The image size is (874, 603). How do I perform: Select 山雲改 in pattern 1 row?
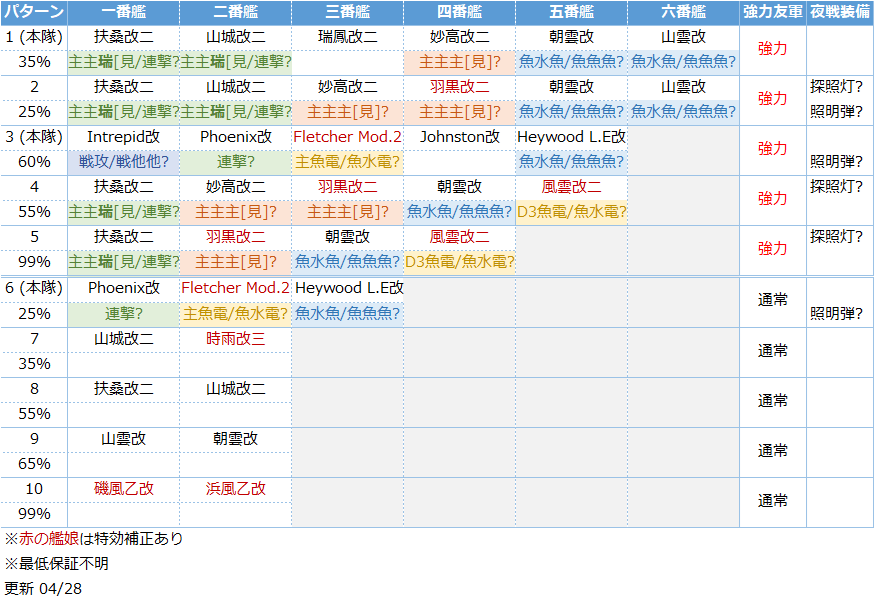684,37
